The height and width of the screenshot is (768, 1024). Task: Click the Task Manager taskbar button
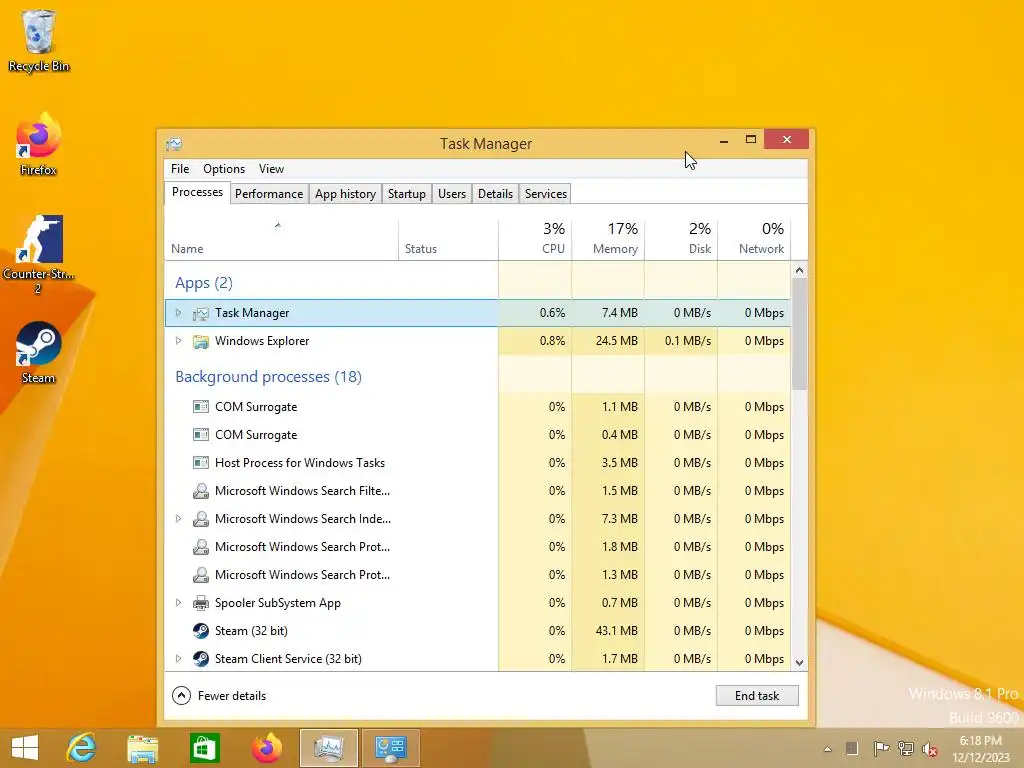pyautogui.click(x=328, y=748)
